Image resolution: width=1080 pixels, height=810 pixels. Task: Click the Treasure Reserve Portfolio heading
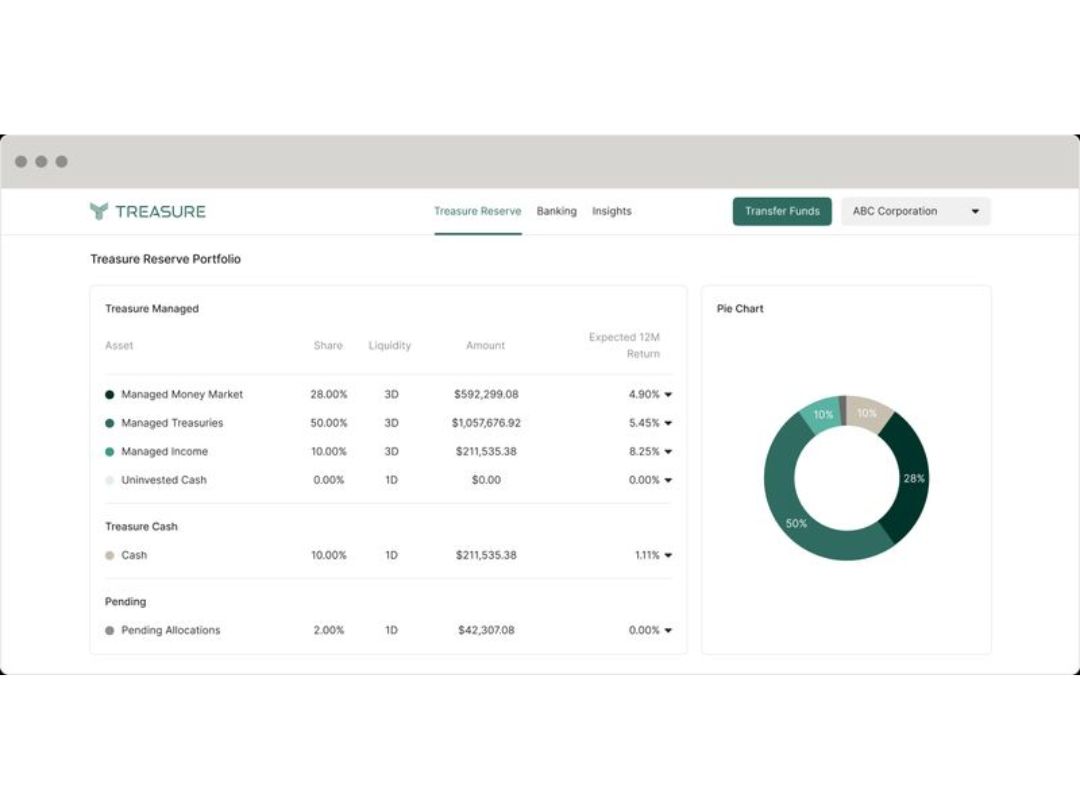click(x=165, y=259)
